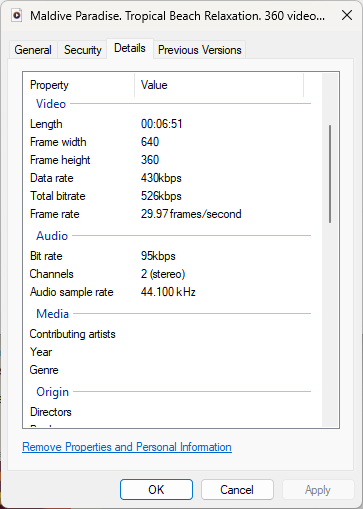Close the properties dialog with X
Screen dimensions: 363x509
tap(347, 15)
